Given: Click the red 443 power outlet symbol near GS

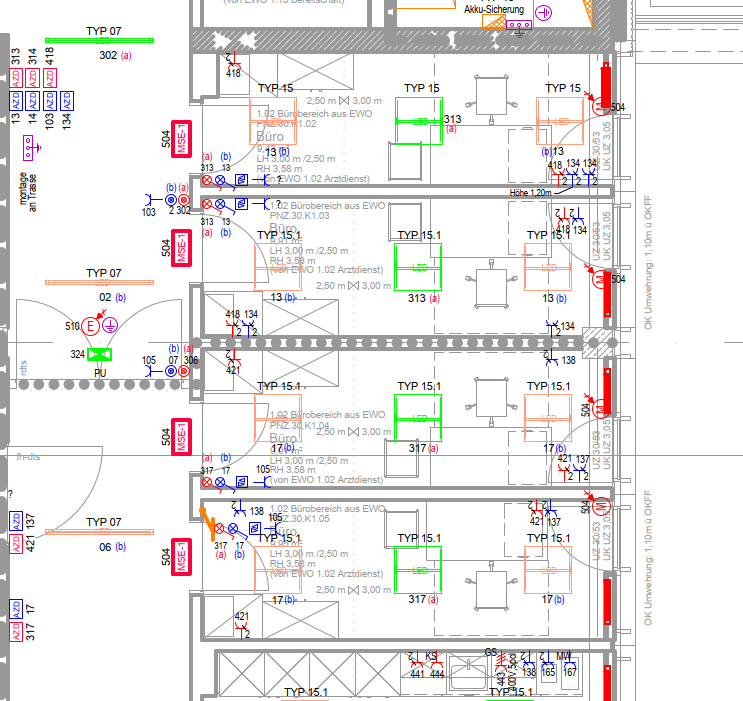Looking at the screenshot, I should 502,661.
